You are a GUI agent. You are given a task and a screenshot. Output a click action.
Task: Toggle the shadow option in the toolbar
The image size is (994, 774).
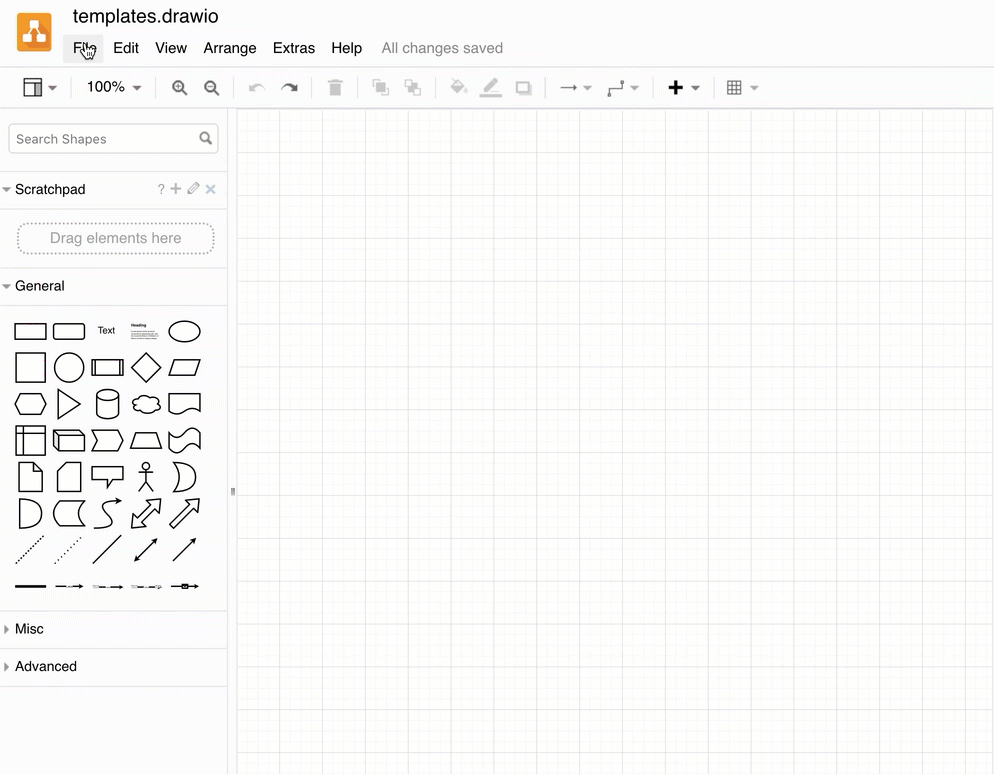523,87
